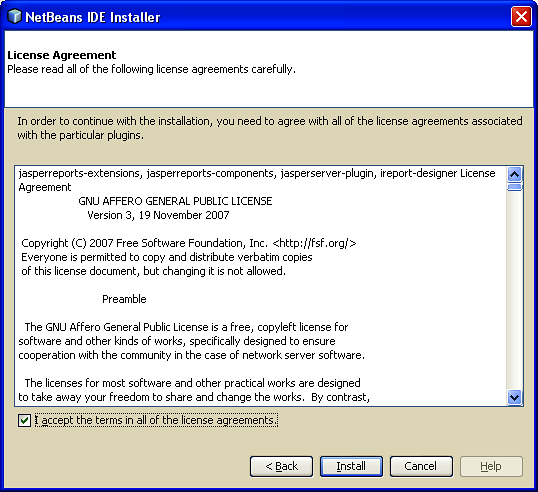Click the 'Preamble' heading in license
Viewport: 538px width, 492px height.
point(124,299)
